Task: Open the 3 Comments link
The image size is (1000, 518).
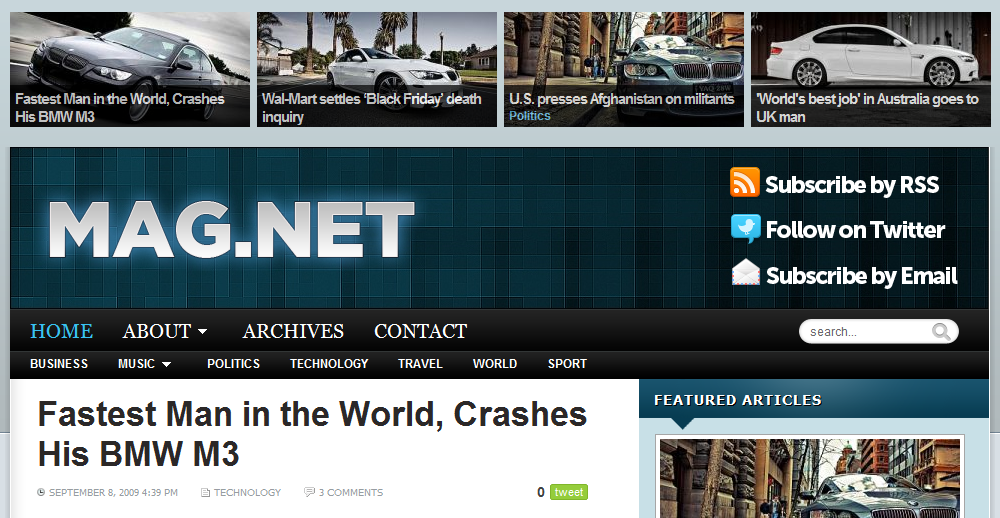Action: (351, 492)
